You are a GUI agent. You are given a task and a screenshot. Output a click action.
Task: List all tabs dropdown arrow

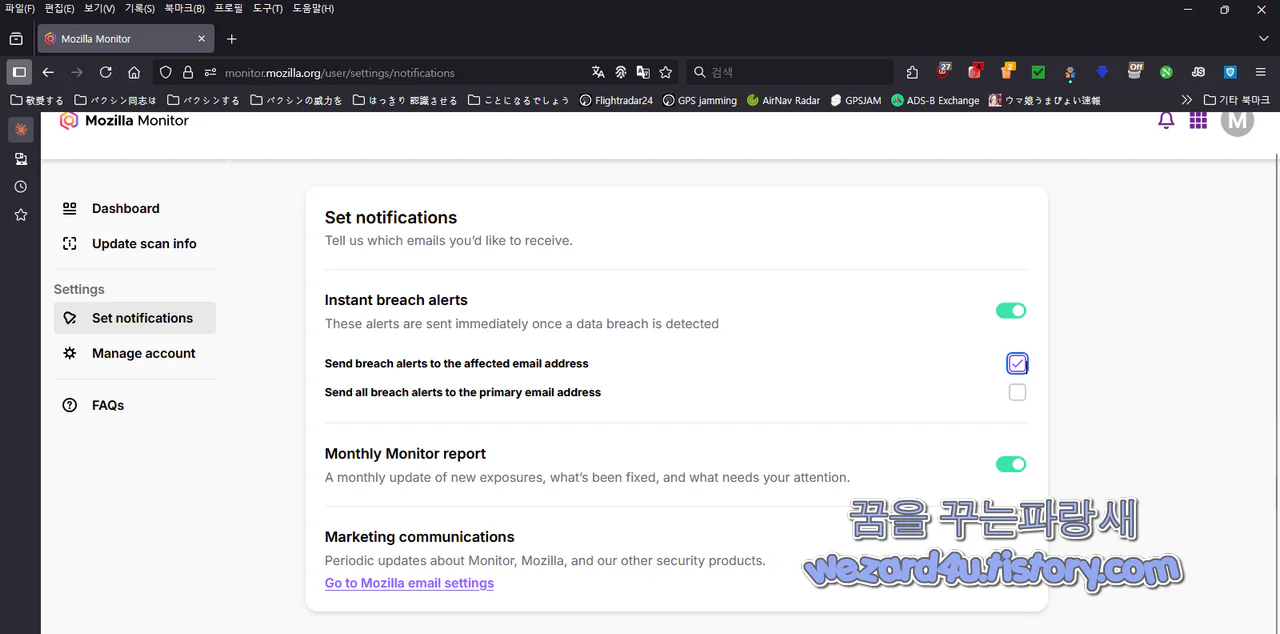(1262, 39)
